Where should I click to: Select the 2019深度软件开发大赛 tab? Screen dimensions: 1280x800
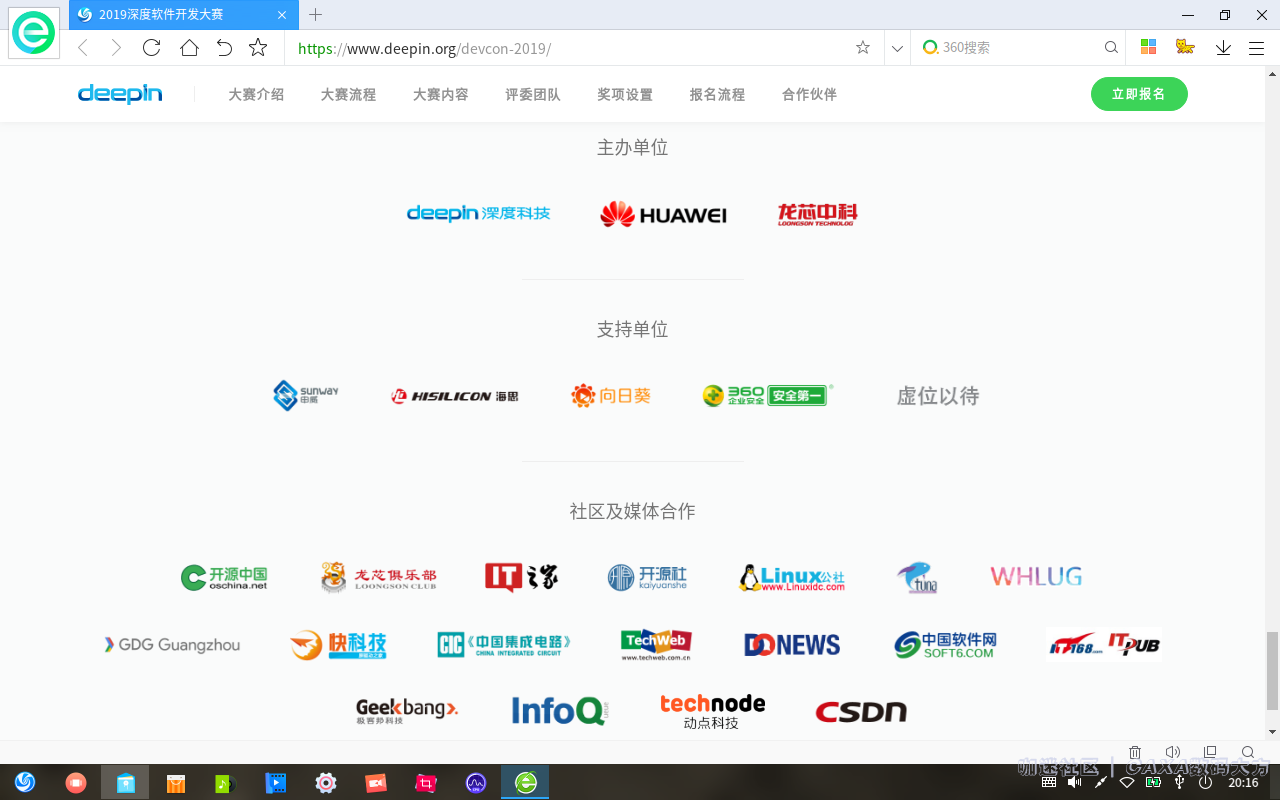[183, 15]
